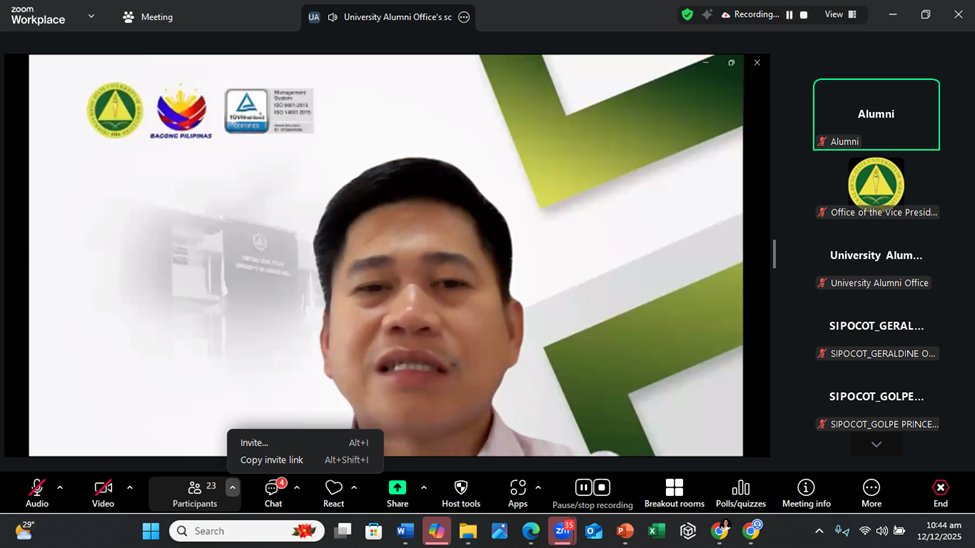Show Meeting info
Viewport: 975px width, 548px height.
pos(805,490)
